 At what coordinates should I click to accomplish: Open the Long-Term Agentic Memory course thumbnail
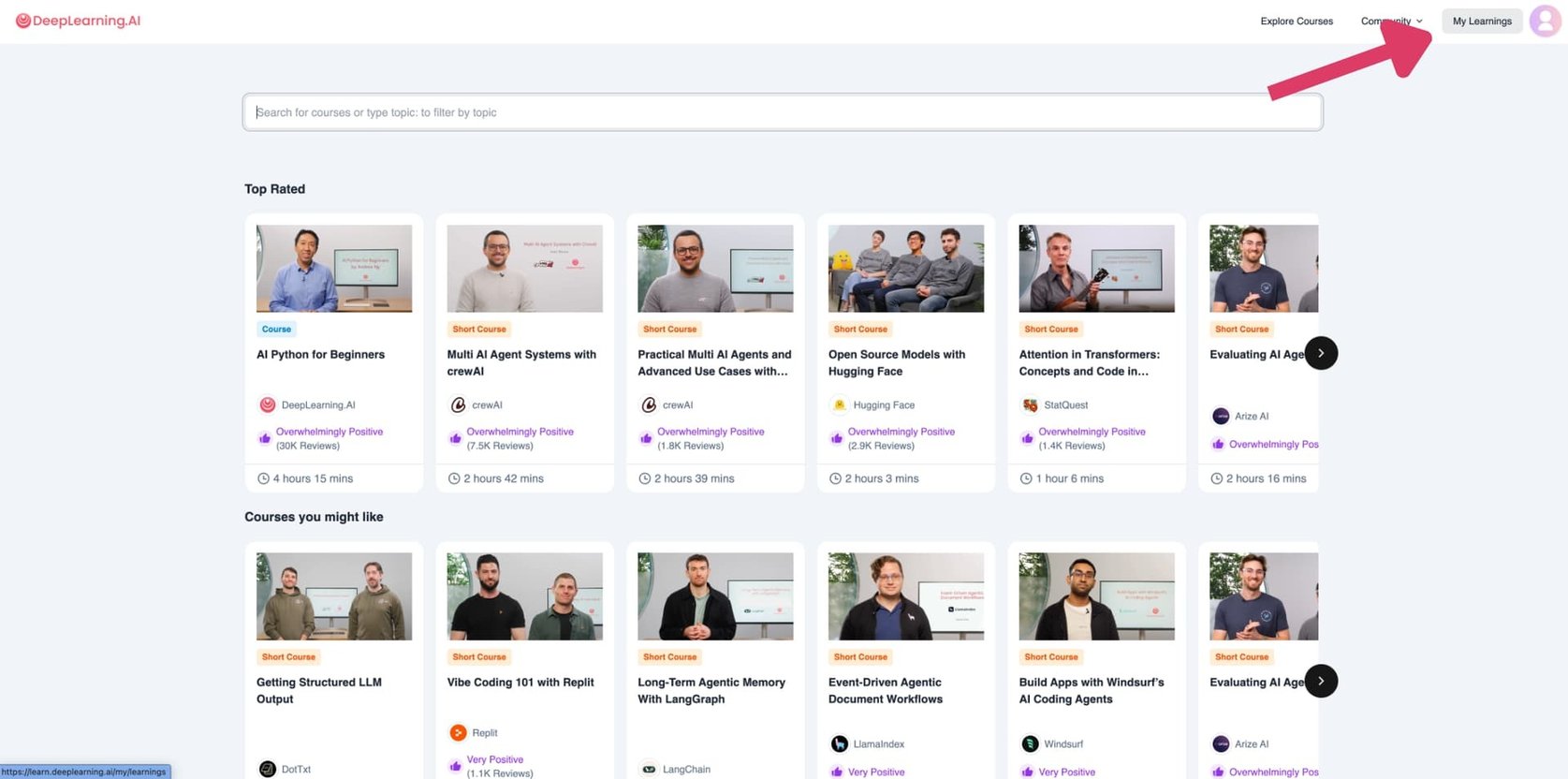point(715,596)
